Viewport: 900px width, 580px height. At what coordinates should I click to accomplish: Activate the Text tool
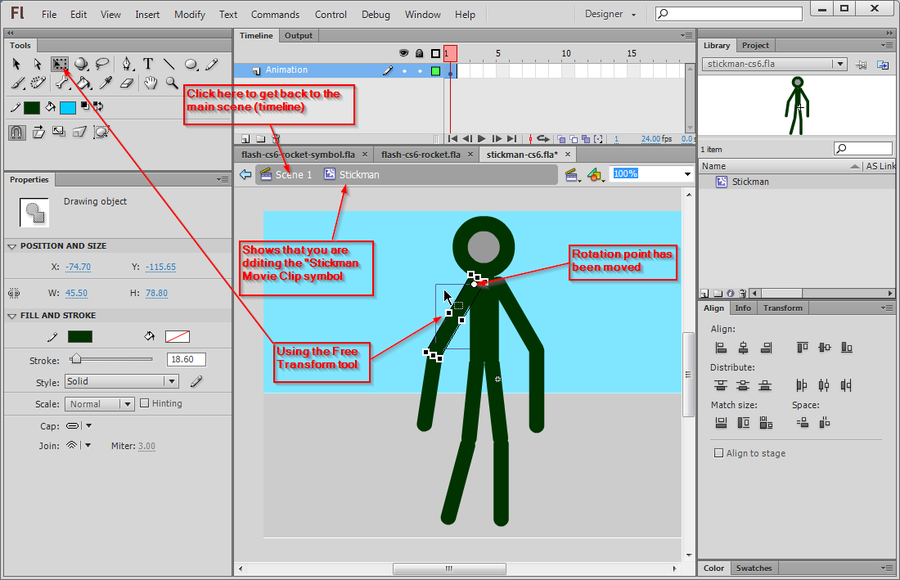[149, 63]
